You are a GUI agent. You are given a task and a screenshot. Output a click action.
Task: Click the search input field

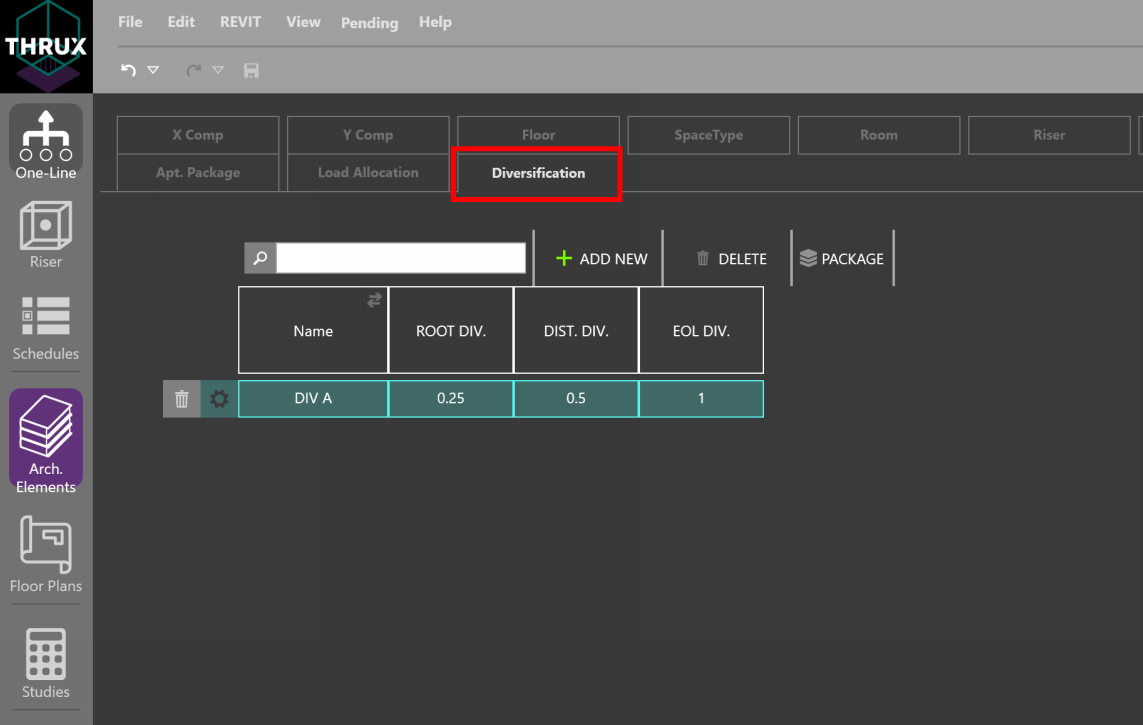click(400, 258)
